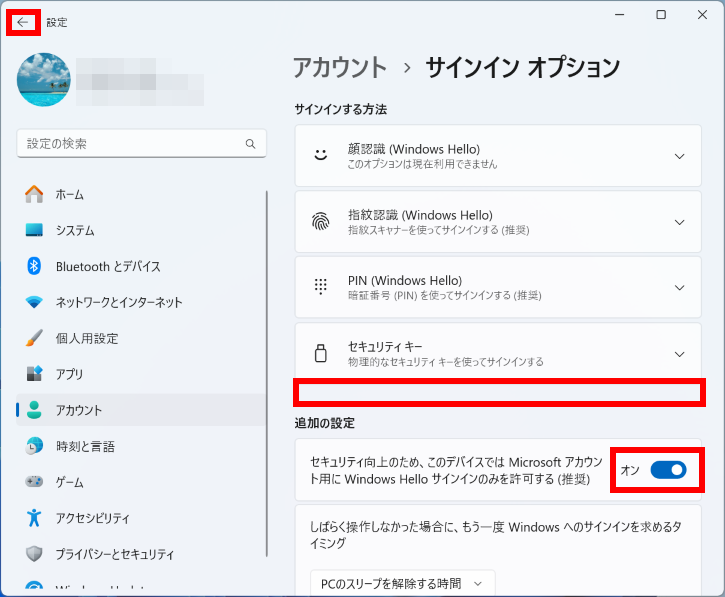Viewport: 725px width, 597px height.
Task: Click サインインする方法 heading text
Action: tap(341, 109)
